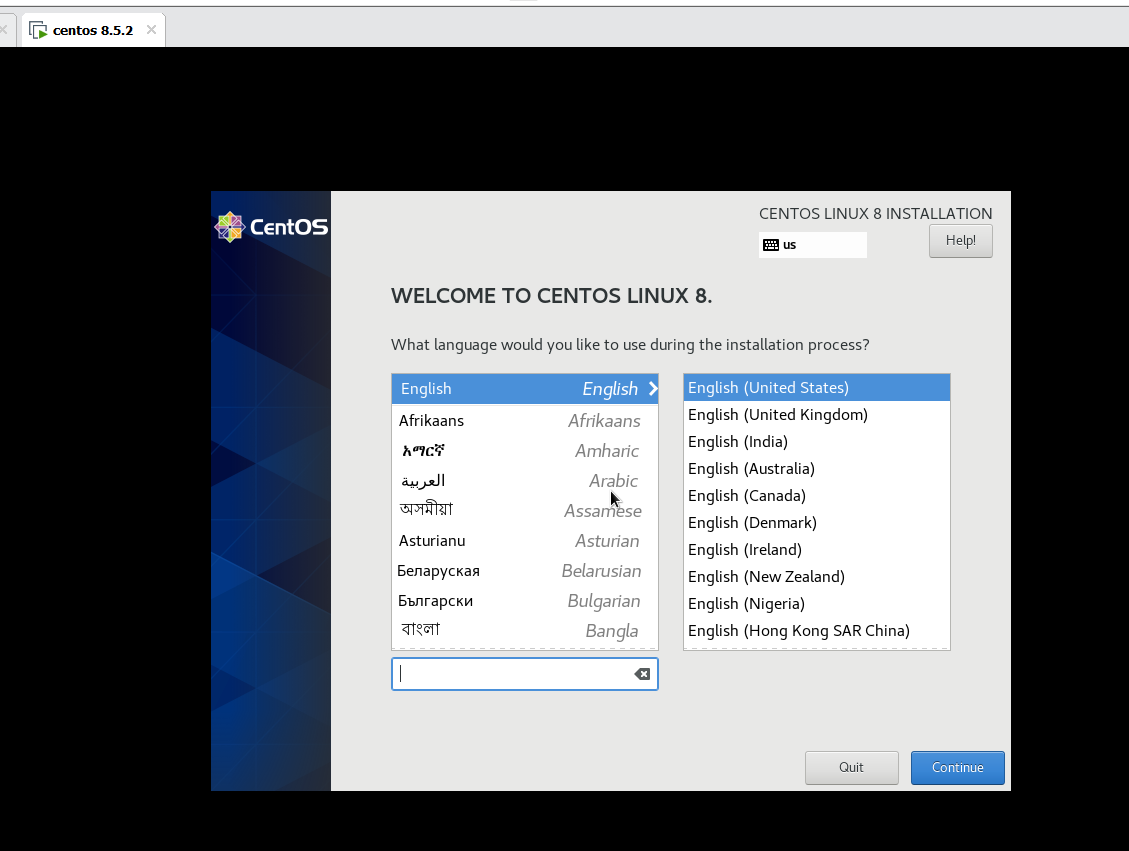The image size is (1129, 851).
Task: Choose English (Denmark) locale
Action: click(x=817, y=523)
